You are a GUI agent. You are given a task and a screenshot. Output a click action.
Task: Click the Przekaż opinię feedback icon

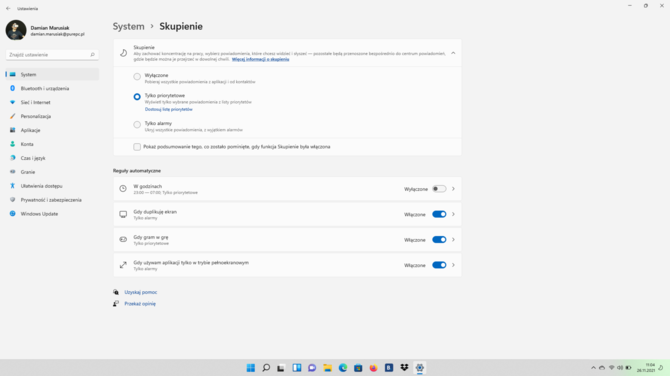pos(116,303)
